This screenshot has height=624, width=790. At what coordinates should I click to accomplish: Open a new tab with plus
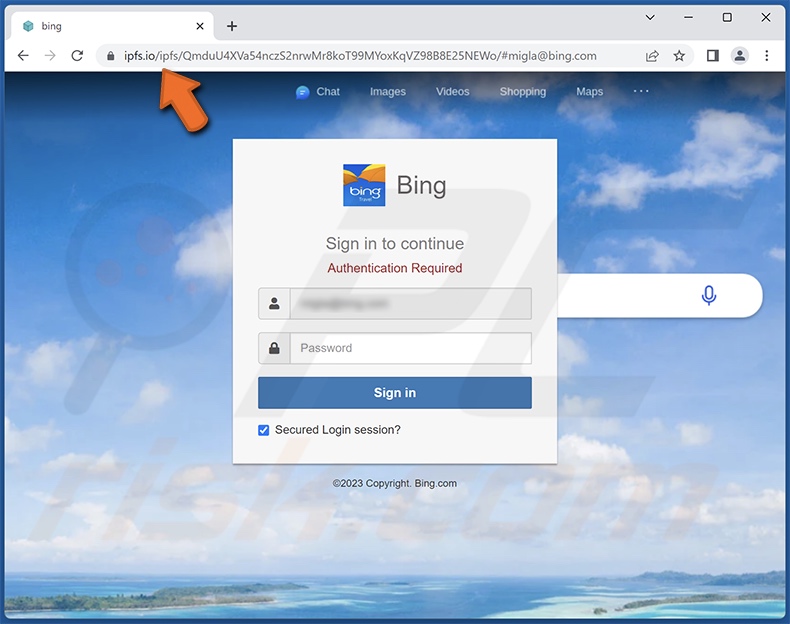[232, 26]
